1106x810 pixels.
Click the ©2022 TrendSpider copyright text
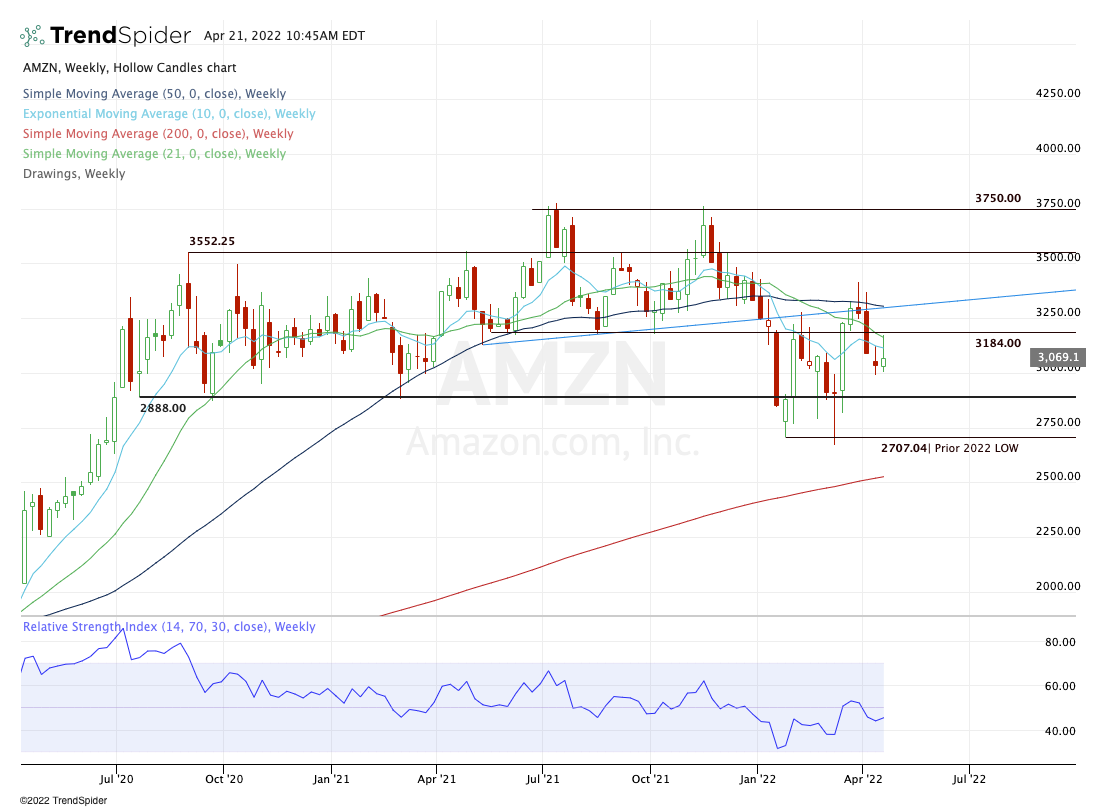click(63, 800)
